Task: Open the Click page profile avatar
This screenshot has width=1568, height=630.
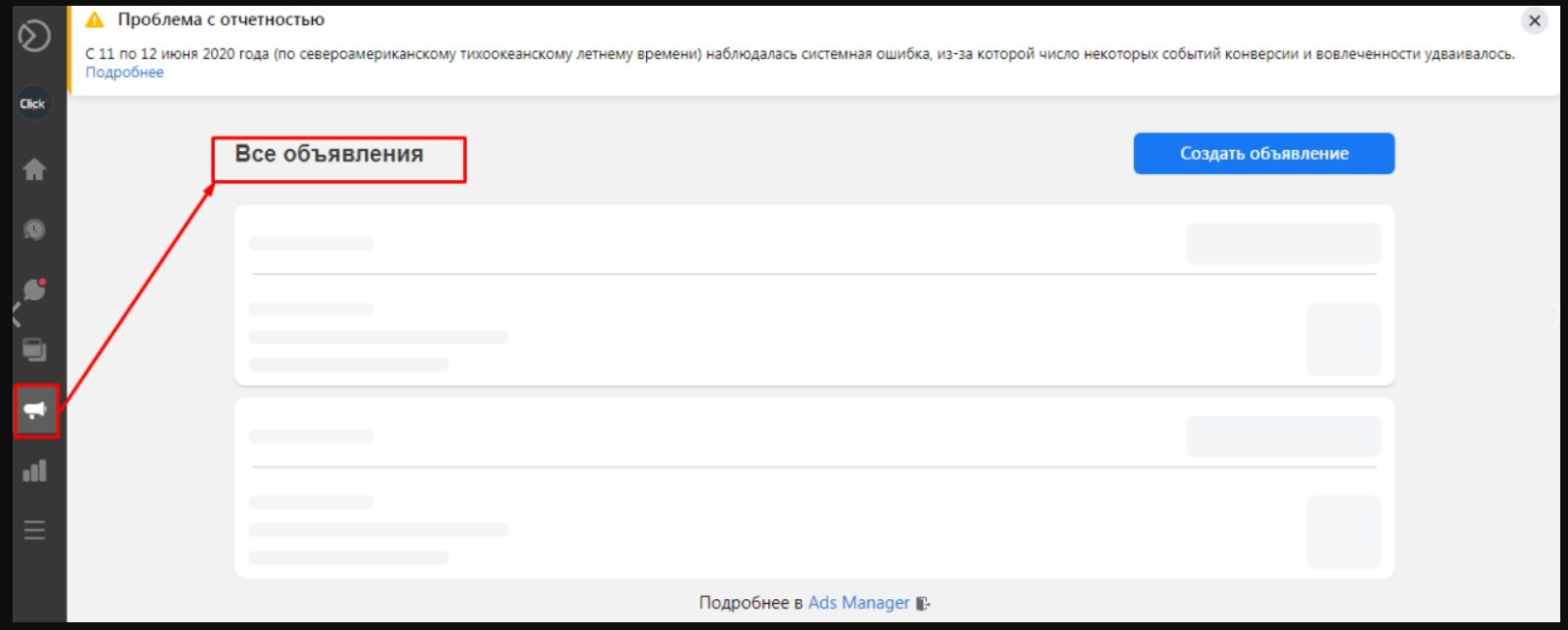Action: click(x=33, y=104)
